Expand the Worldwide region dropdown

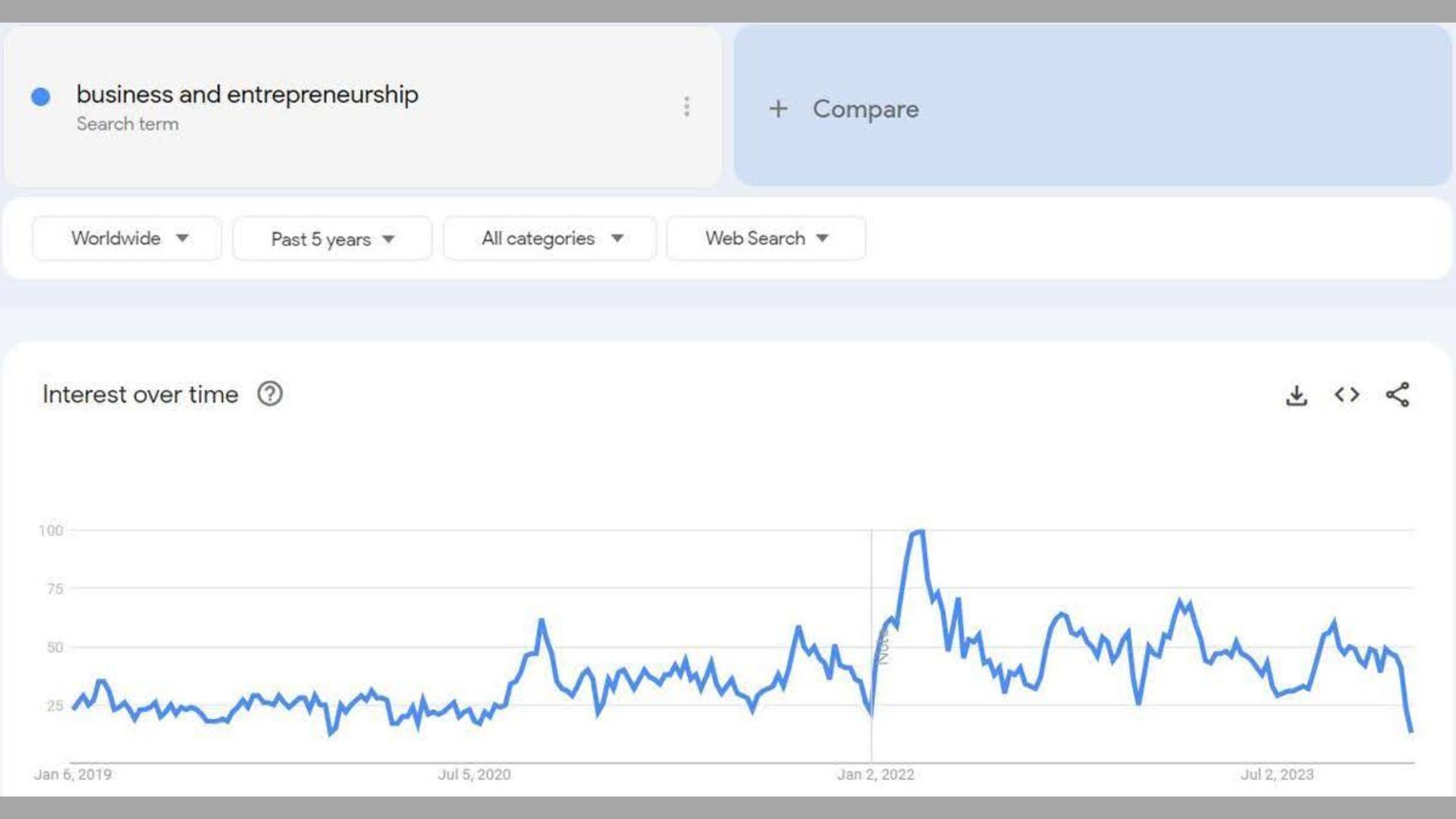coord(127,238)
